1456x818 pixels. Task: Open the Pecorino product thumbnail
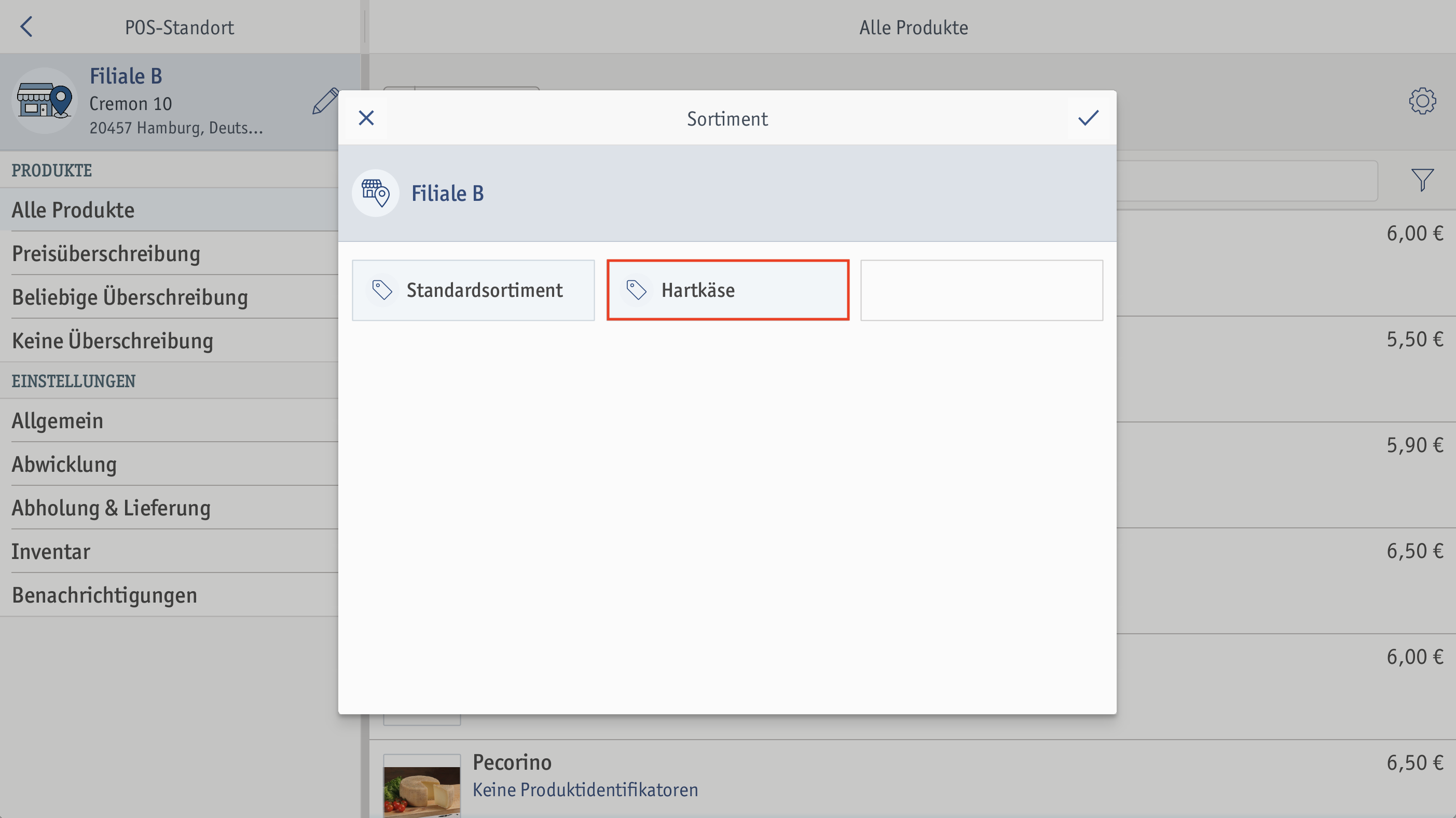422,786
